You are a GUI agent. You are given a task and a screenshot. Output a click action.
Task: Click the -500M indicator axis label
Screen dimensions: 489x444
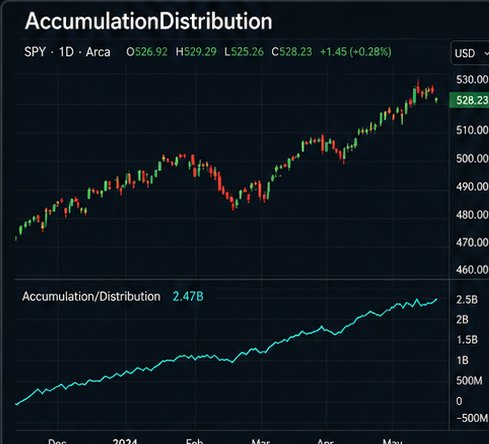(x=472, y=418)
